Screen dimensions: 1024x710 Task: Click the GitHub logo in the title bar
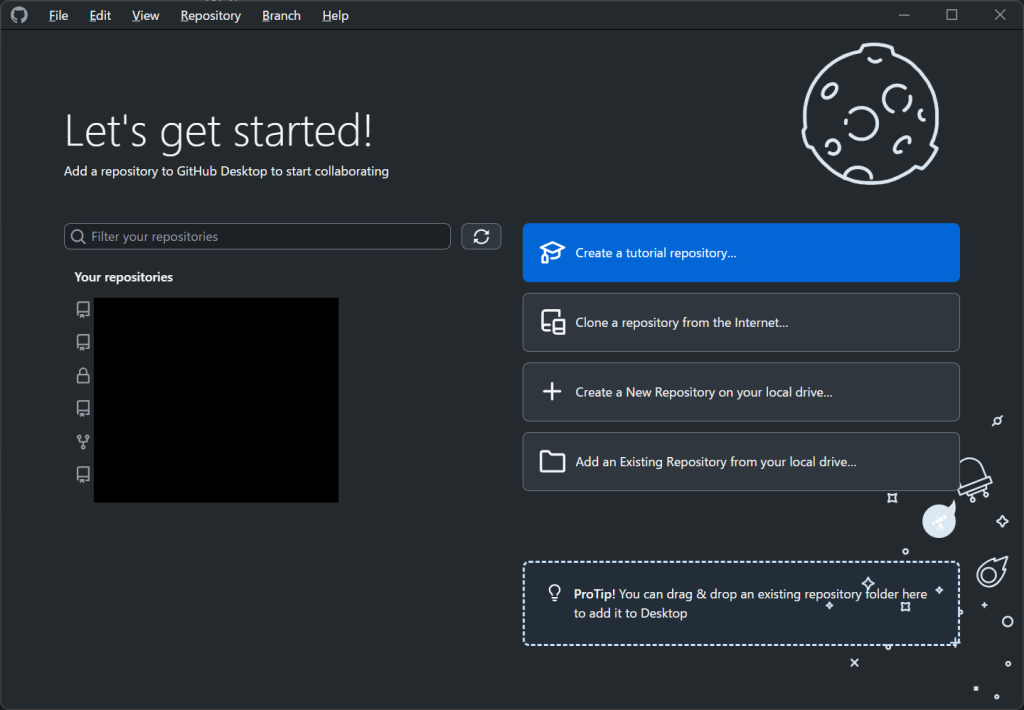(x=19, y=15)
